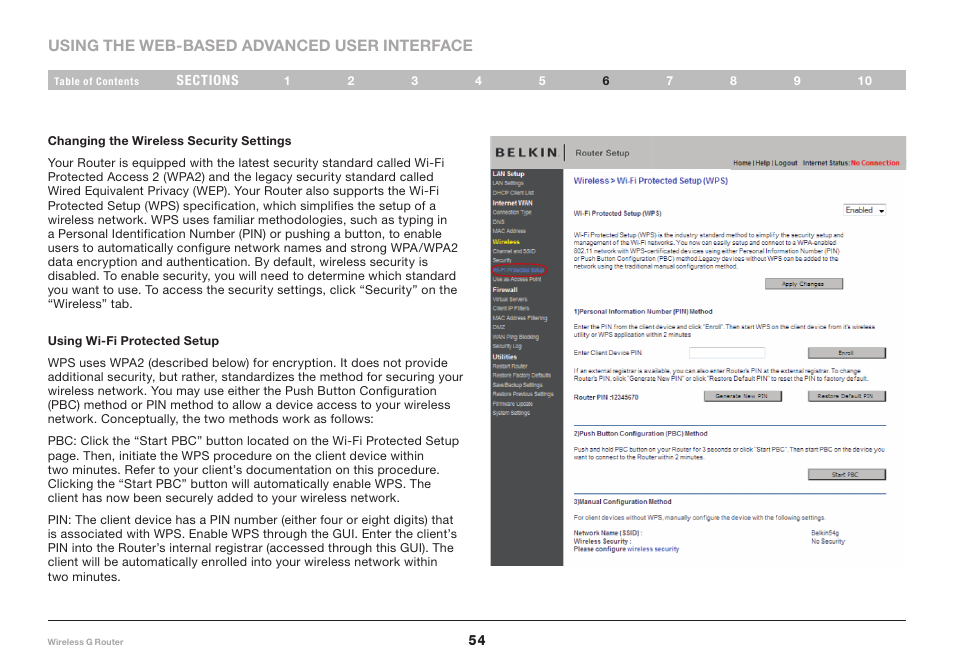Open Security Log in the sidebar

[x=507, y=346]
